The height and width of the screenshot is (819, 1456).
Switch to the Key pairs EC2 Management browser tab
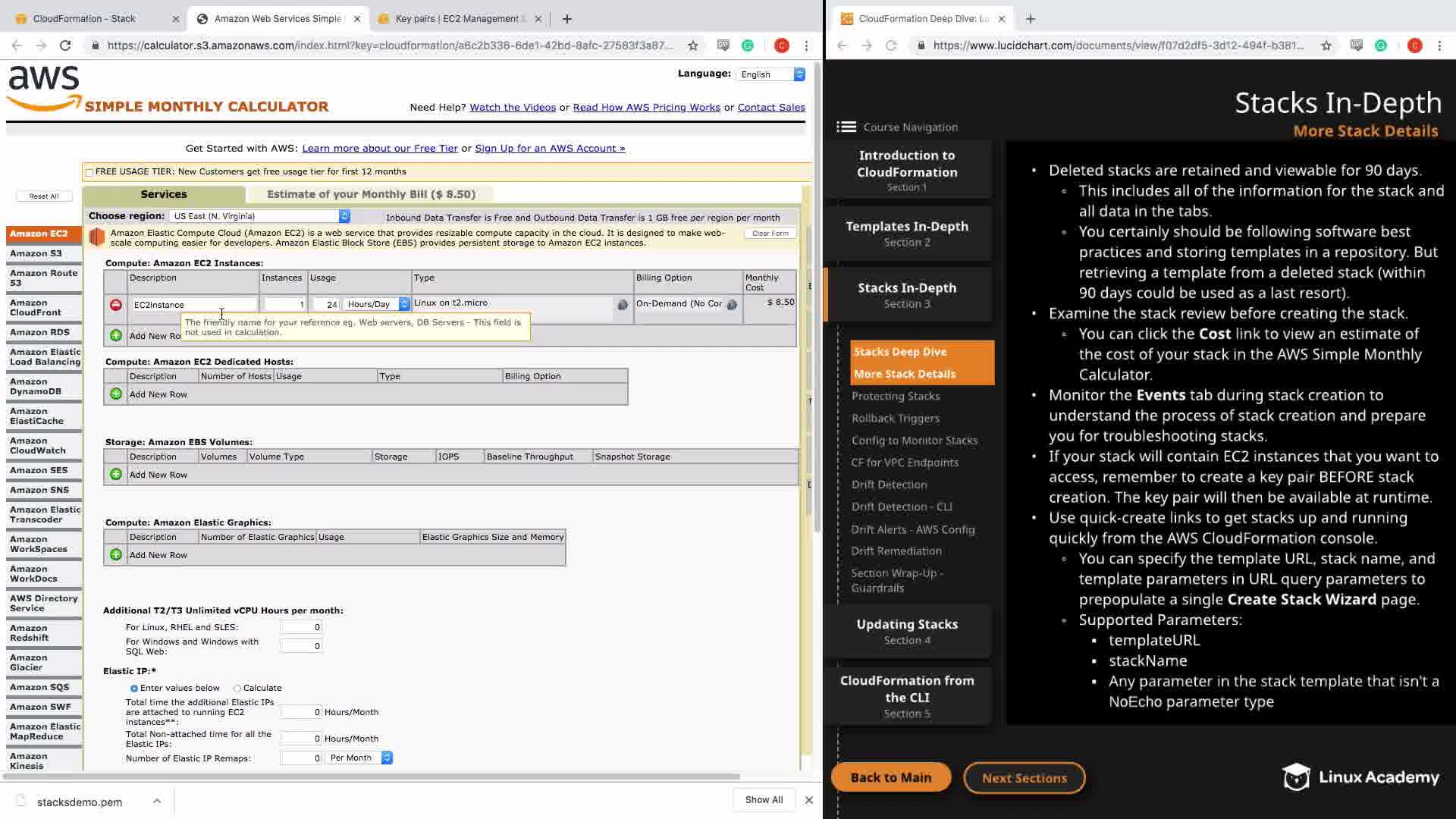[457, 18]
